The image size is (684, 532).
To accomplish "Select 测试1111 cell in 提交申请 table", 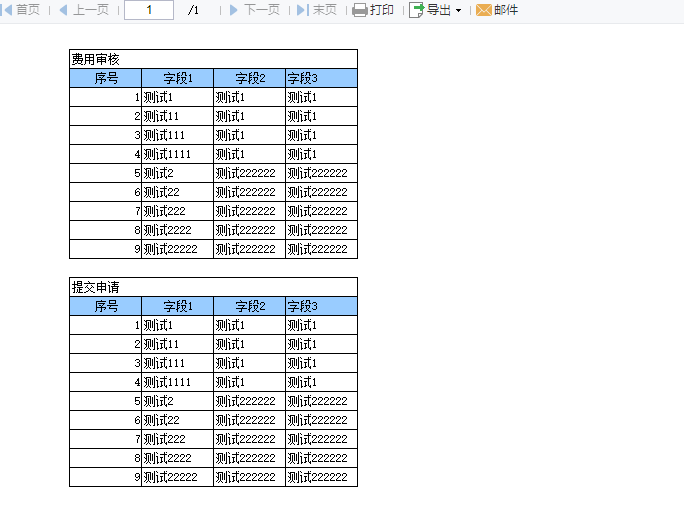I will [x=178, y=382].
